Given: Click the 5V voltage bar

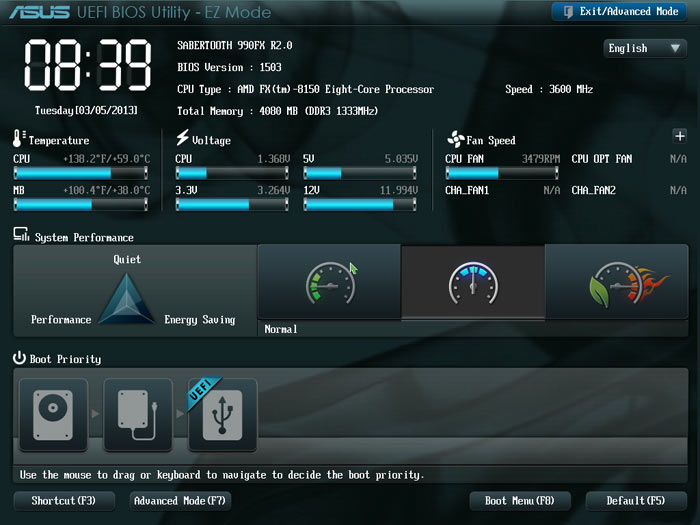Looking at the screenshot, I should click(x=360, y=173).
